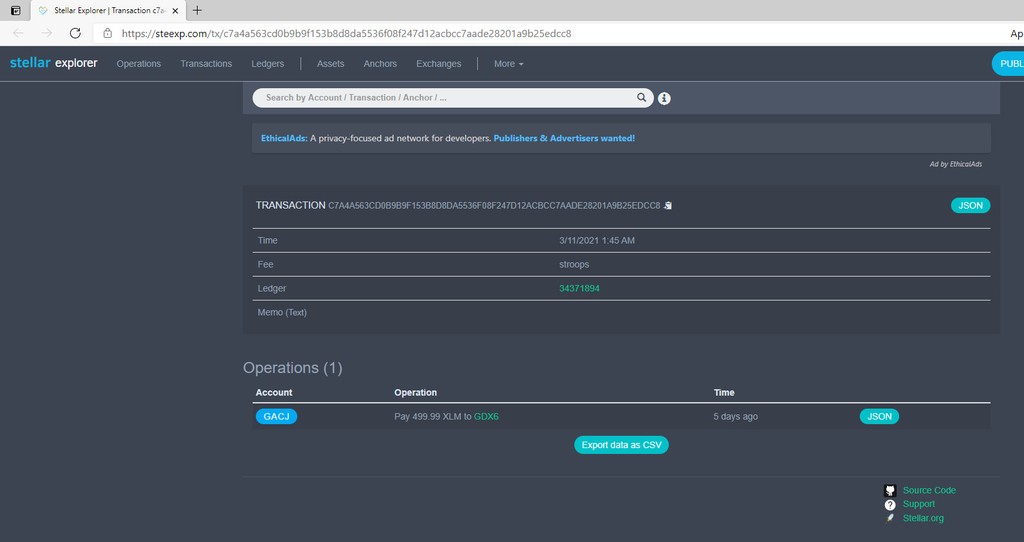Click the search magnifier icon
Viewport: 1024px width, 542px height.
pos(642,97)
